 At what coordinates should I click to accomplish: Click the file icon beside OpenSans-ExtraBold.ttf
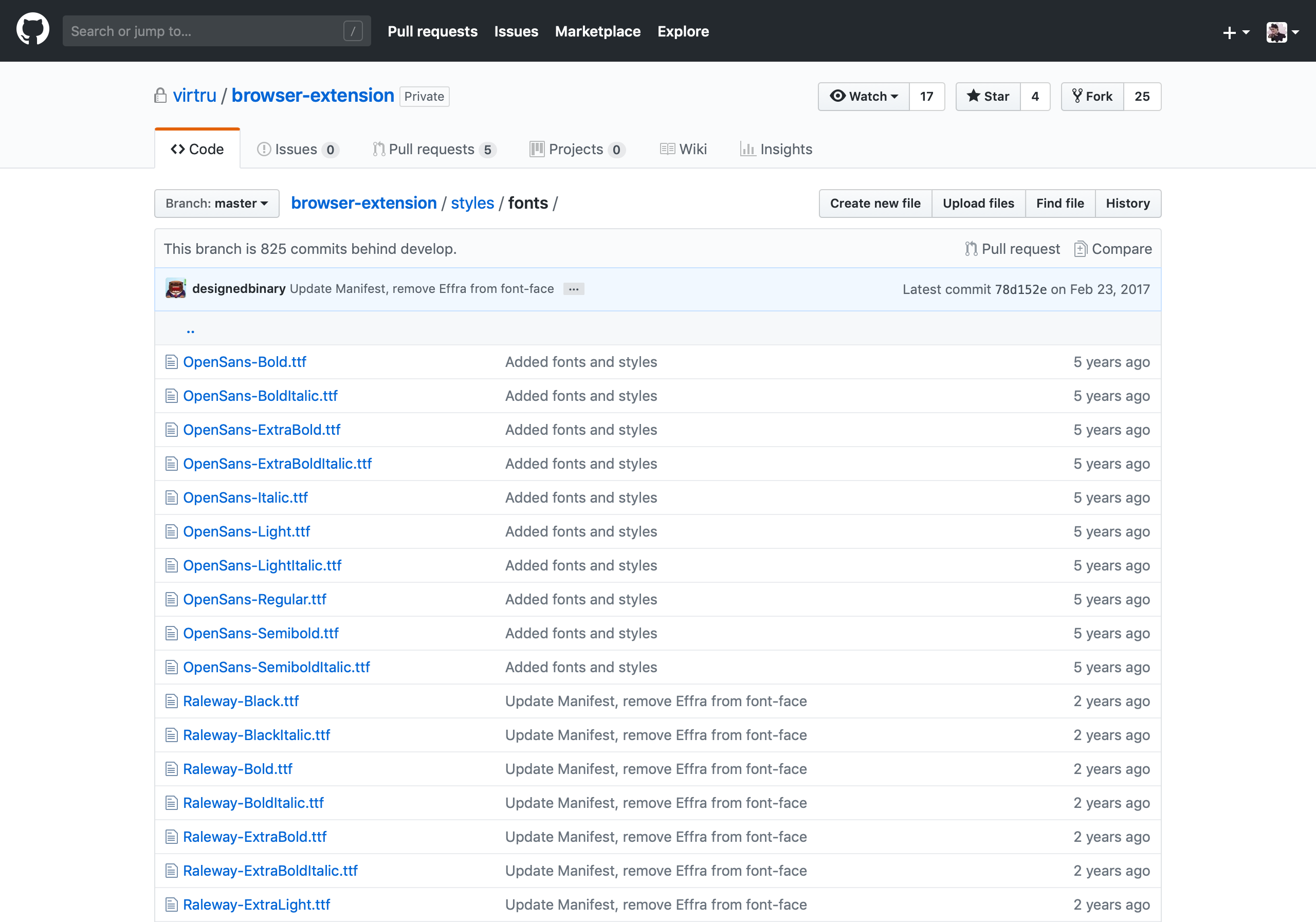(x=171, y=430)
